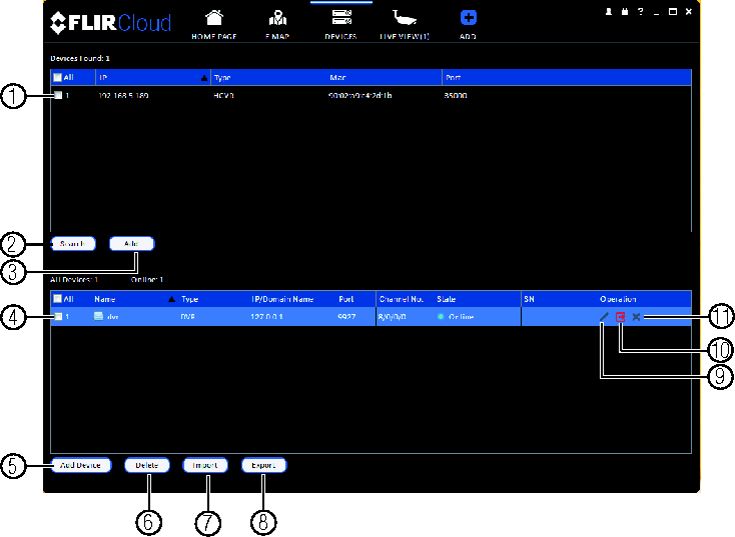Edit the dvr device with pencil icon
This screenshot has height=537, width=735.
coord(604,317)
